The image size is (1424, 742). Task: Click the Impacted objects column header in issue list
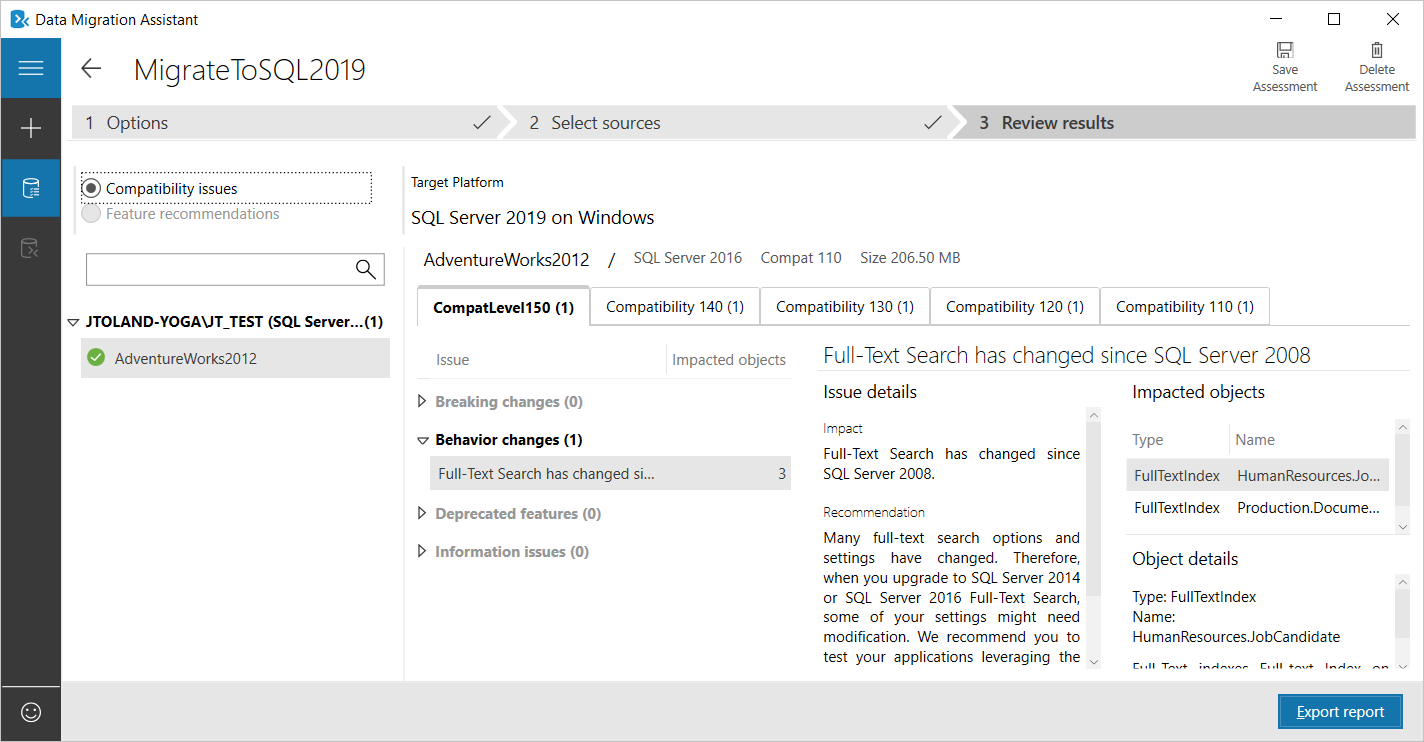point(729,360)
